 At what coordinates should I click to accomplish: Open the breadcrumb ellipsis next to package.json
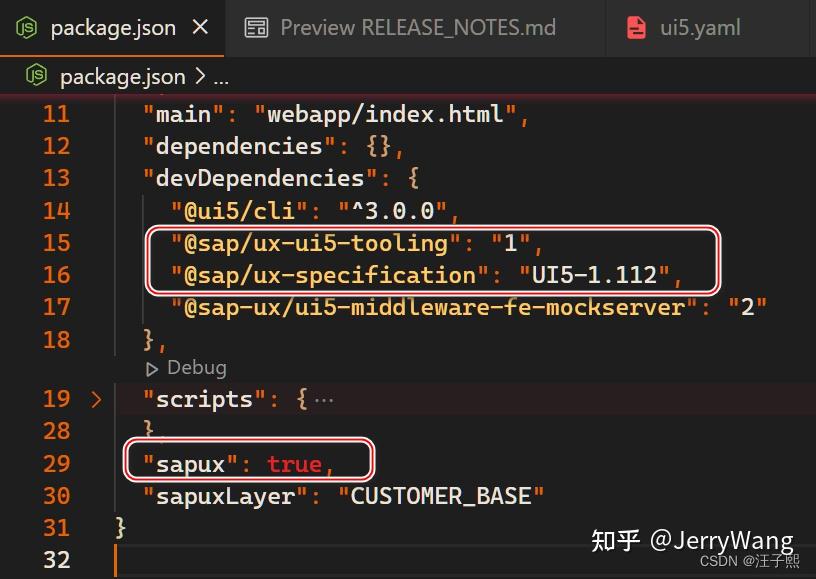click(x=221, y=76)
